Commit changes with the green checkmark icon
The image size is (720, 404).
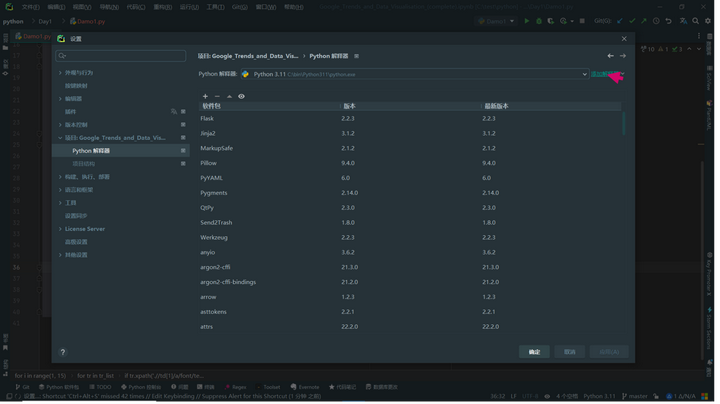(632, 21)
